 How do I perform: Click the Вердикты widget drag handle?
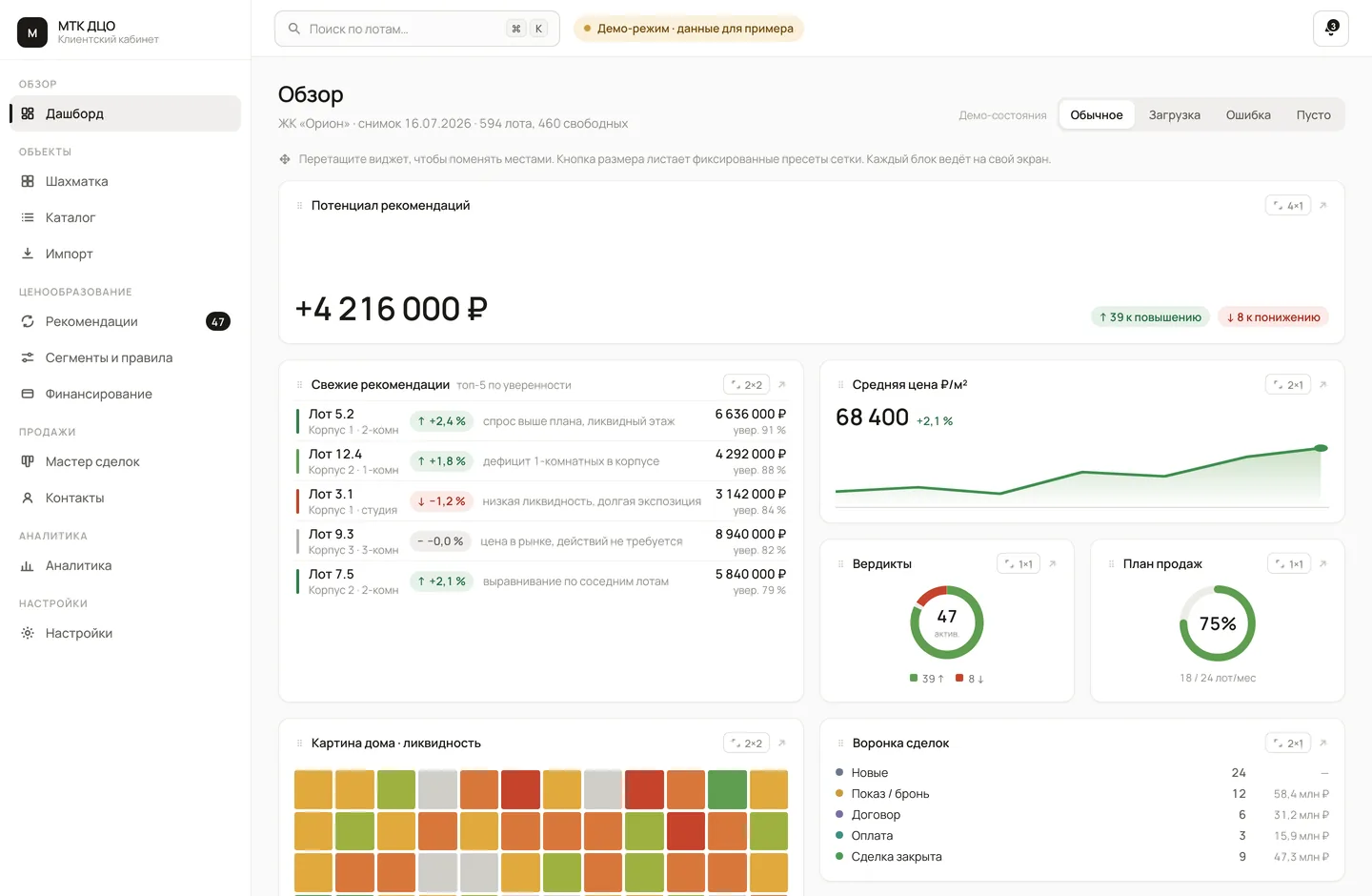point(840,564)
